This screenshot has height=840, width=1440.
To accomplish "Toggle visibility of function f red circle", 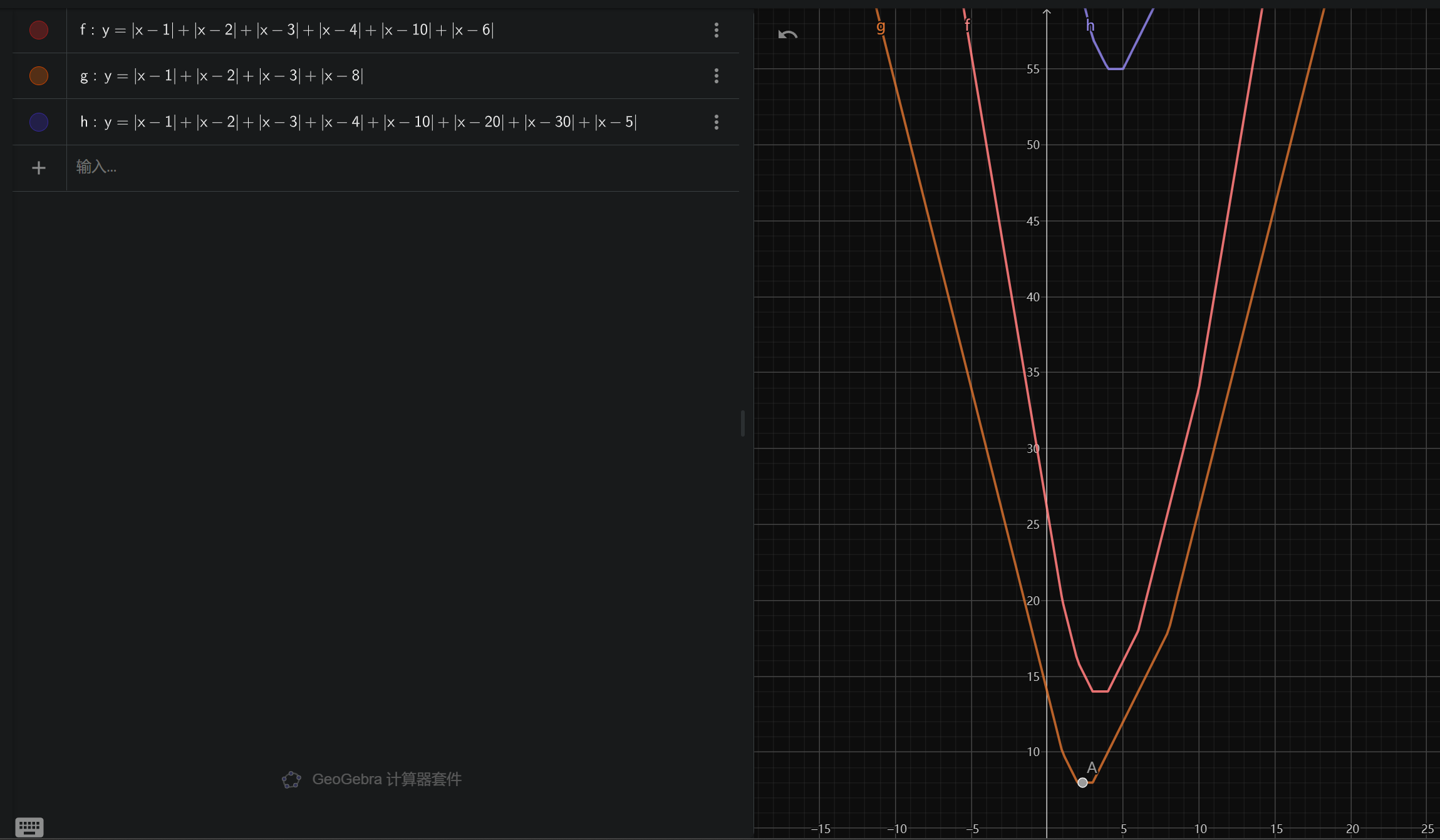I will click(x=39, y=30).
